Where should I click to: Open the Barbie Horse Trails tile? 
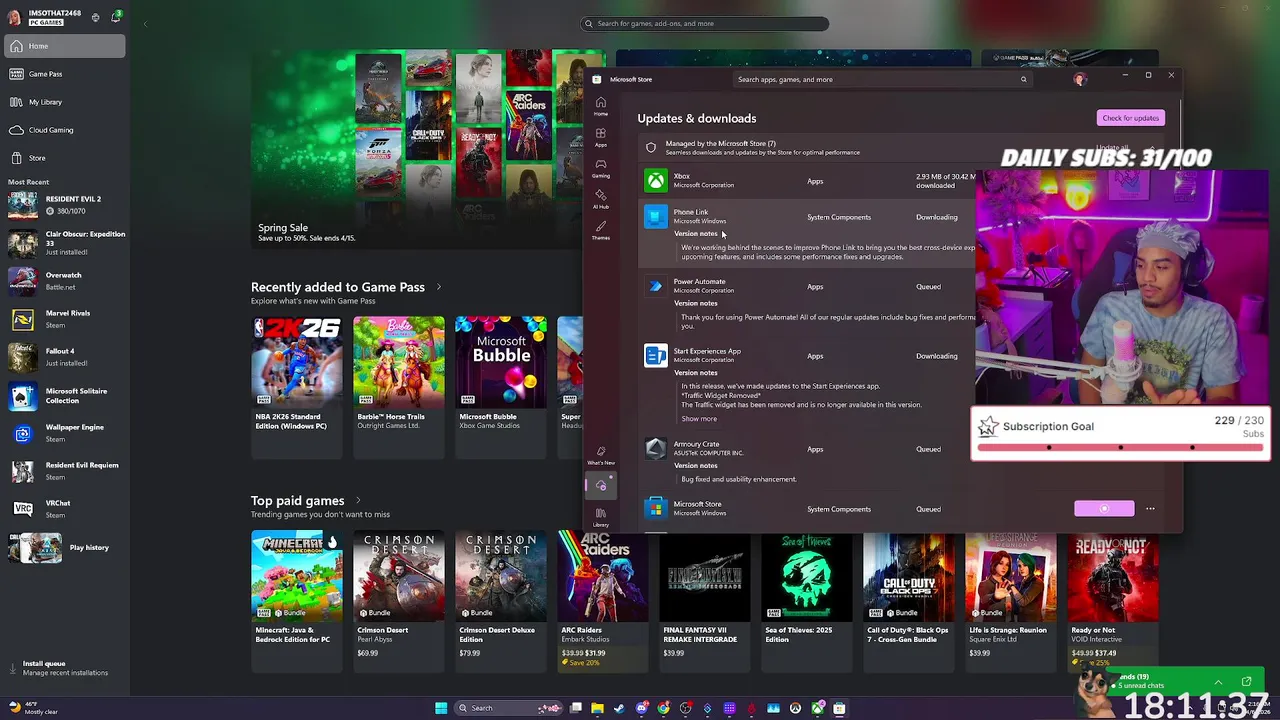pyautogui.click(x=398, y=386)
